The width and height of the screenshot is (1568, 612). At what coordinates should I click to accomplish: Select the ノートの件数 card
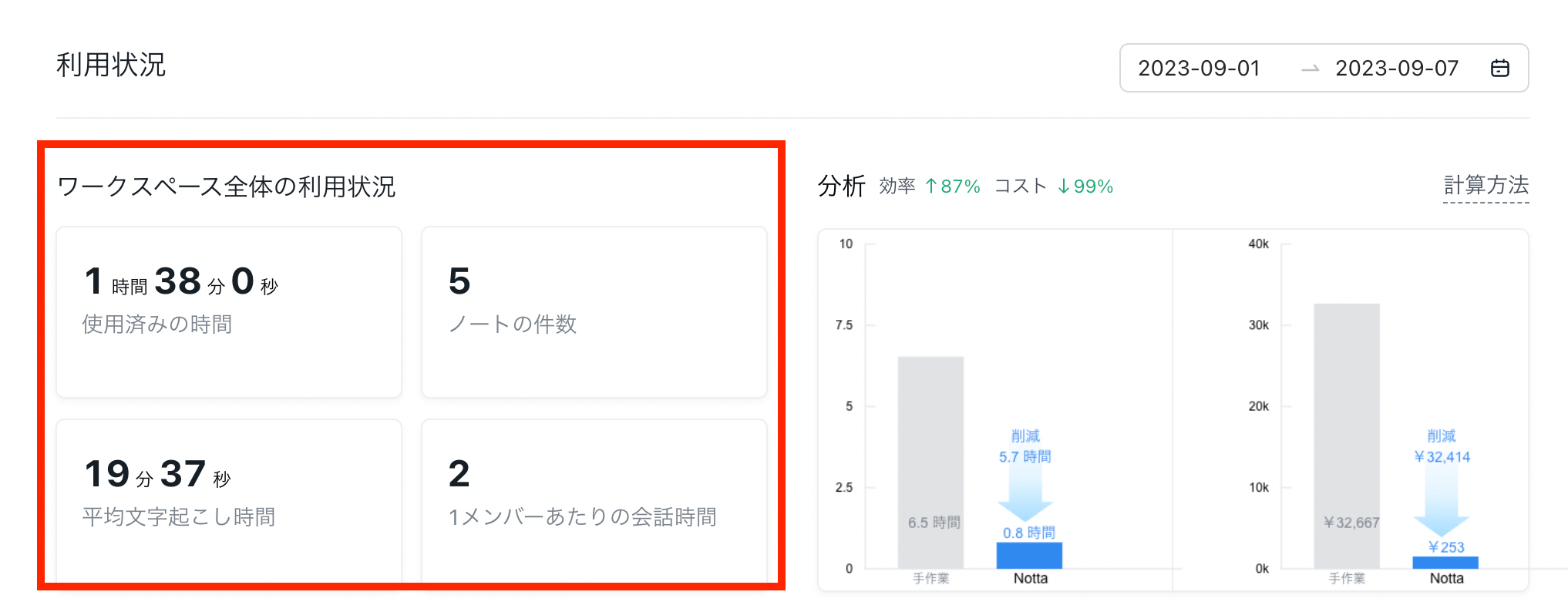tap(594, 312)
